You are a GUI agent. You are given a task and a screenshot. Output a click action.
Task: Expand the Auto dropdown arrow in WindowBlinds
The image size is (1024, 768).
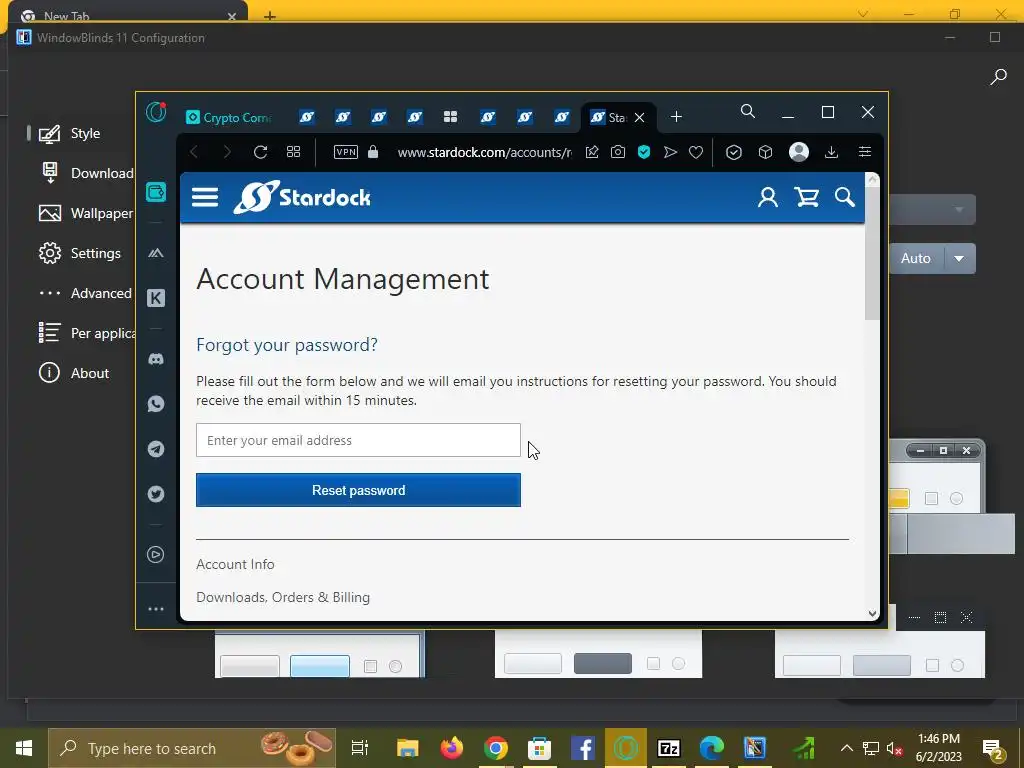959,259
